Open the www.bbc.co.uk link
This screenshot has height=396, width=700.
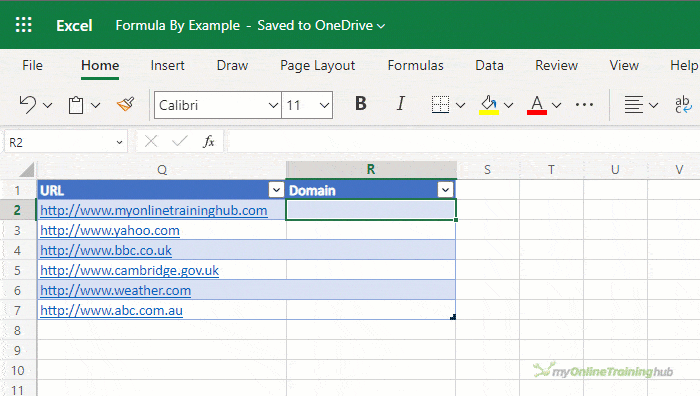(106, 250)
